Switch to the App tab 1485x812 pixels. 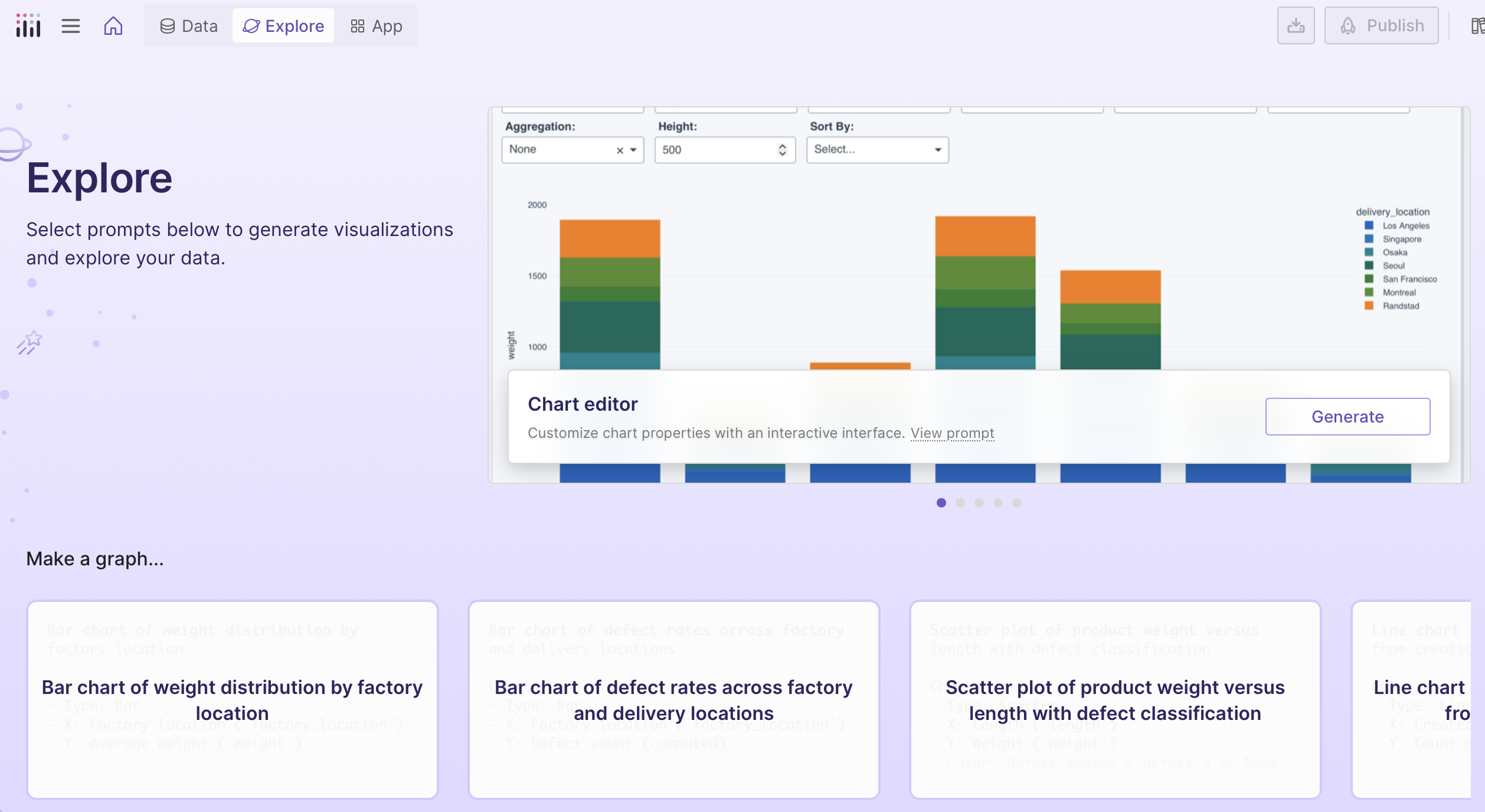coord(376,25)
